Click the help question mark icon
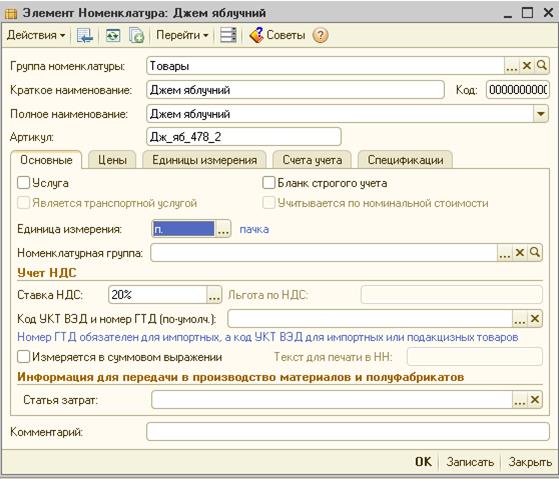Image resolution: width=559 pixels, height=479 pixels. [320, 35]
